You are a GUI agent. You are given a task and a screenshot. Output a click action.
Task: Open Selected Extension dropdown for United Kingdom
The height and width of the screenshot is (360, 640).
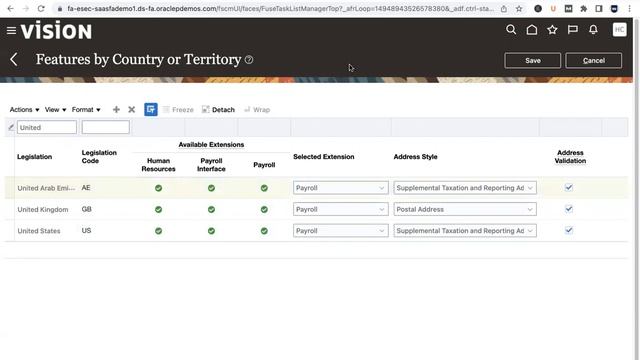click(340, 209)
